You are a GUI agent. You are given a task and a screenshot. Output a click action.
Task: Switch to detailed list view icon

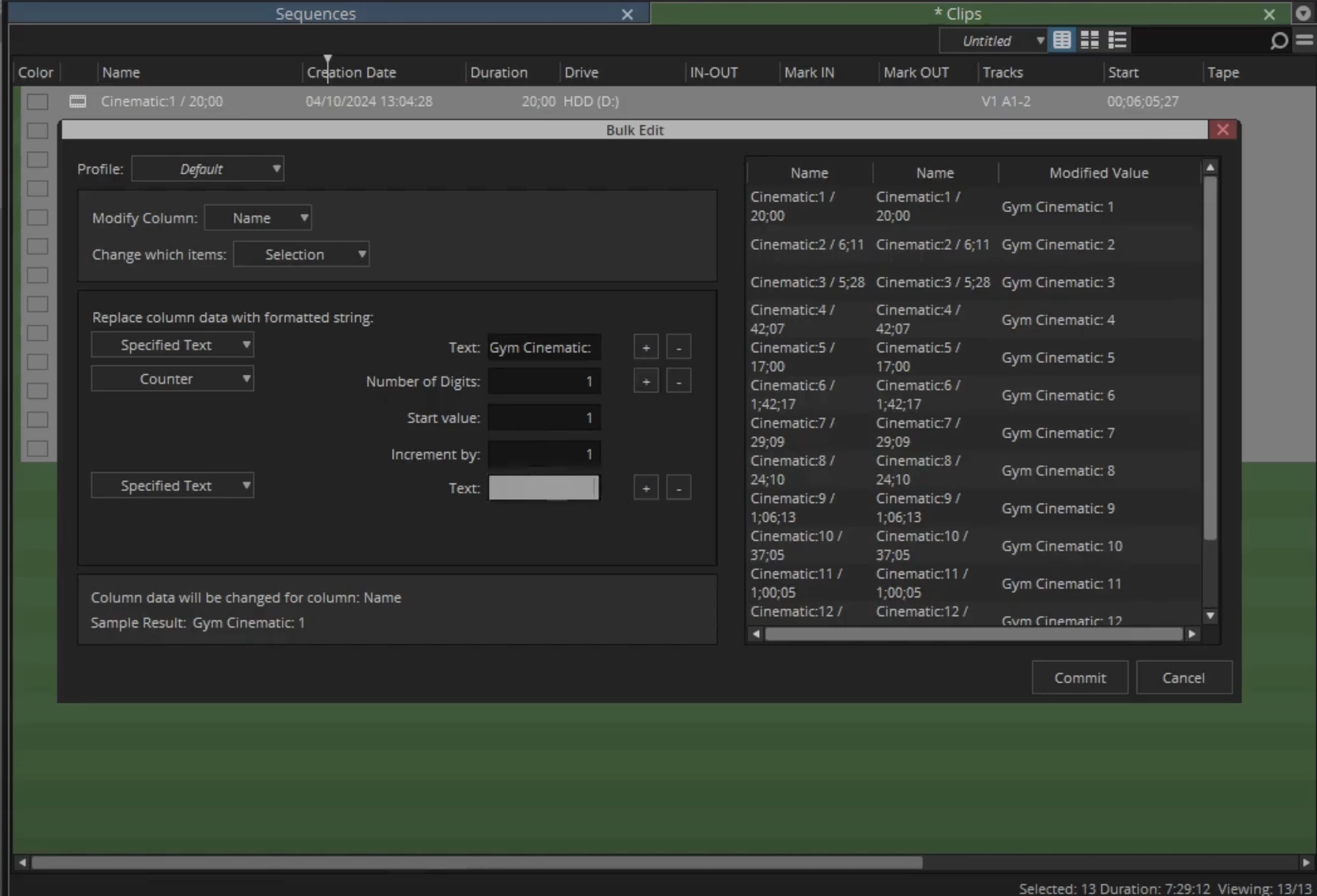1117,40
